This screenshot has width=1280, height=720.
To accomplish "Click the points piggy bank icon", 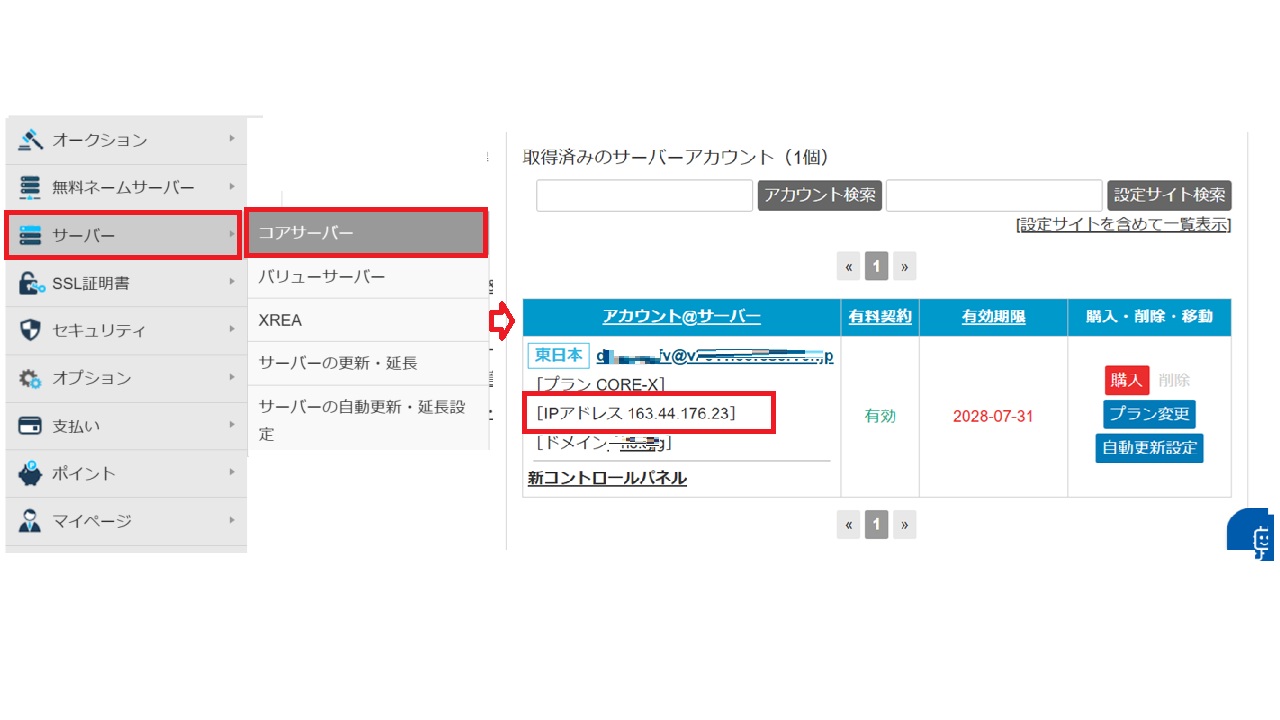I will (x=30, y=474).
